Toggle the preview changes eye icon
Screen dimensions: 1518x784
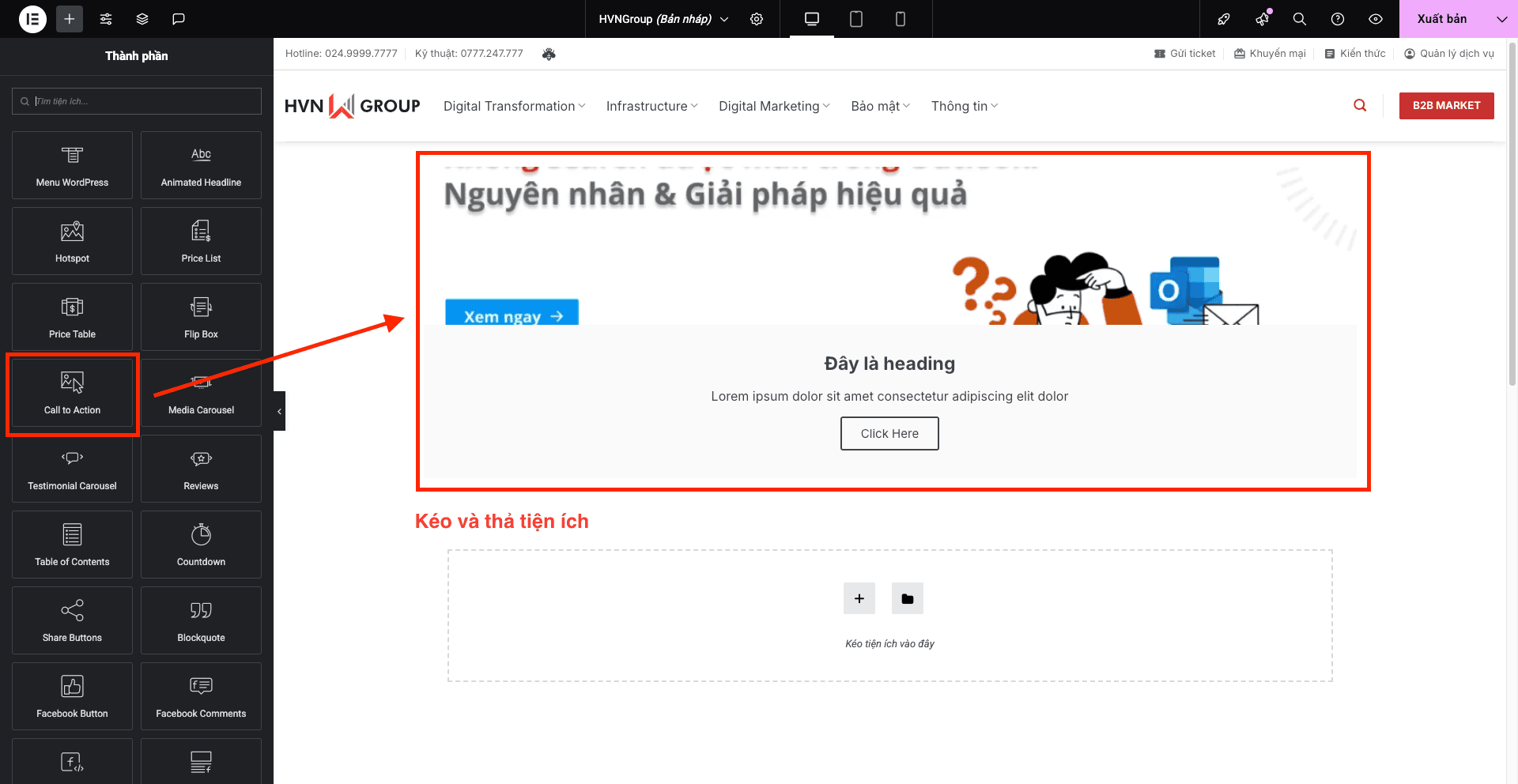[x=1376, y=18]
